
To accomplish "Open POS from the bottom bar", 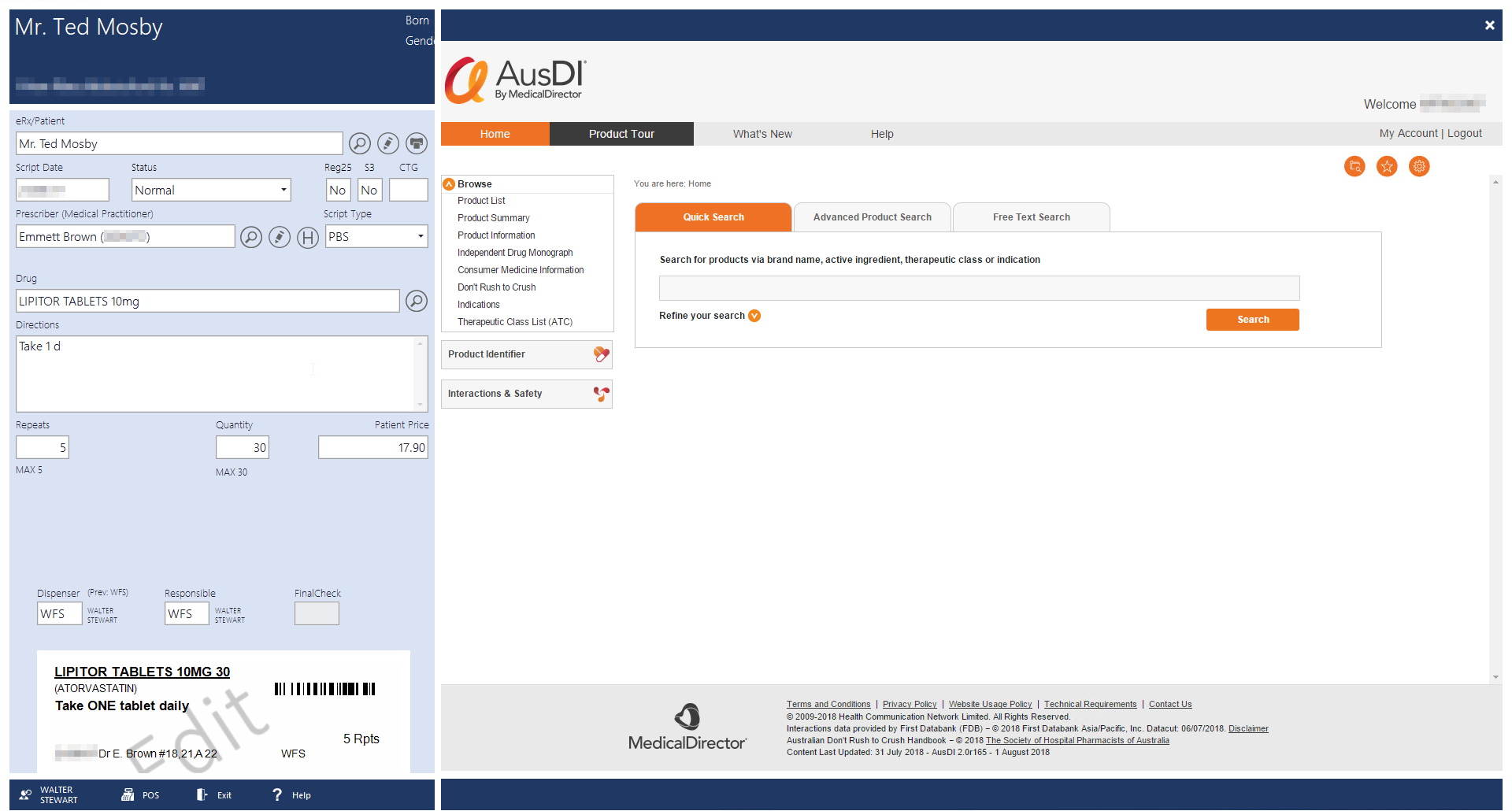I will (140, 795).
